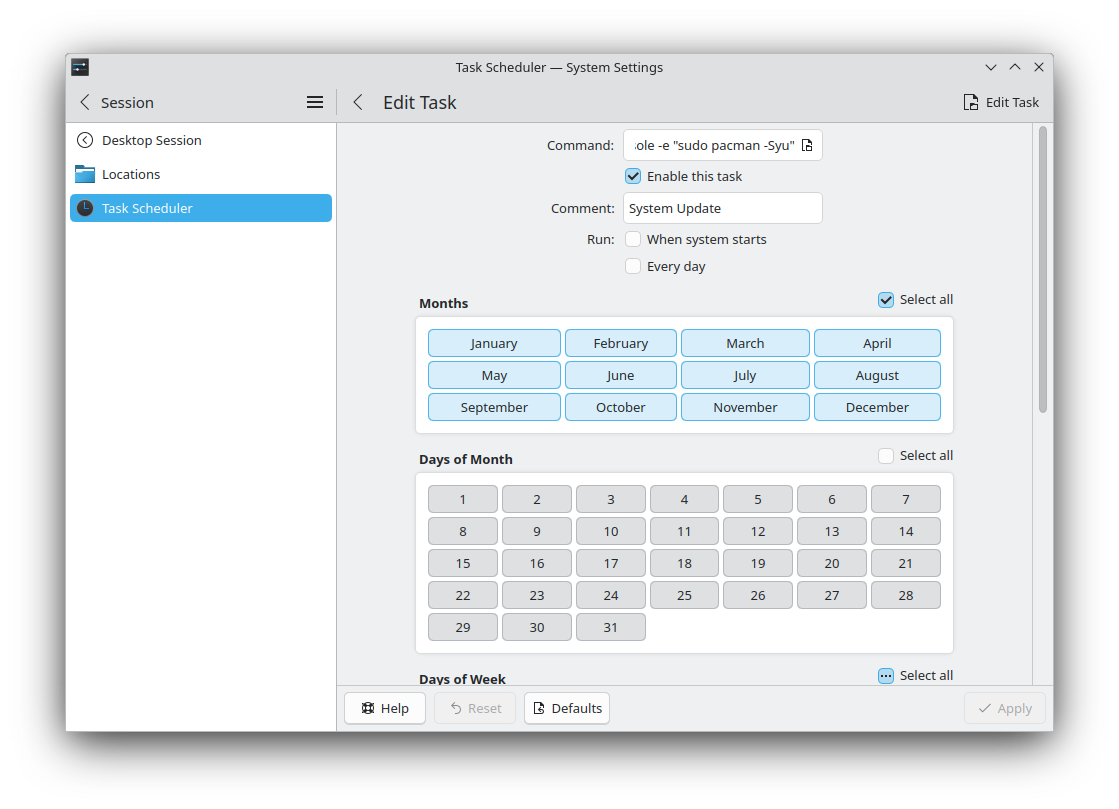Image resolution: width=1119 pixels, height=809 pixels.
Task: Click the Task Scheduler clock icon in sidebar
Action: 85,208
